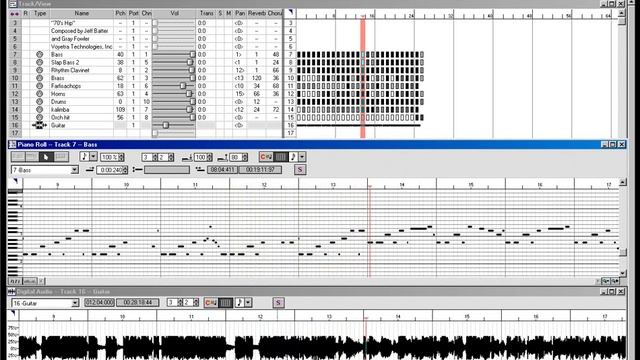Select the pointer tool in Piano Roll toolbar
Image resolution: width=640 pixels, height=360 pixels.
tap(46, 157)
